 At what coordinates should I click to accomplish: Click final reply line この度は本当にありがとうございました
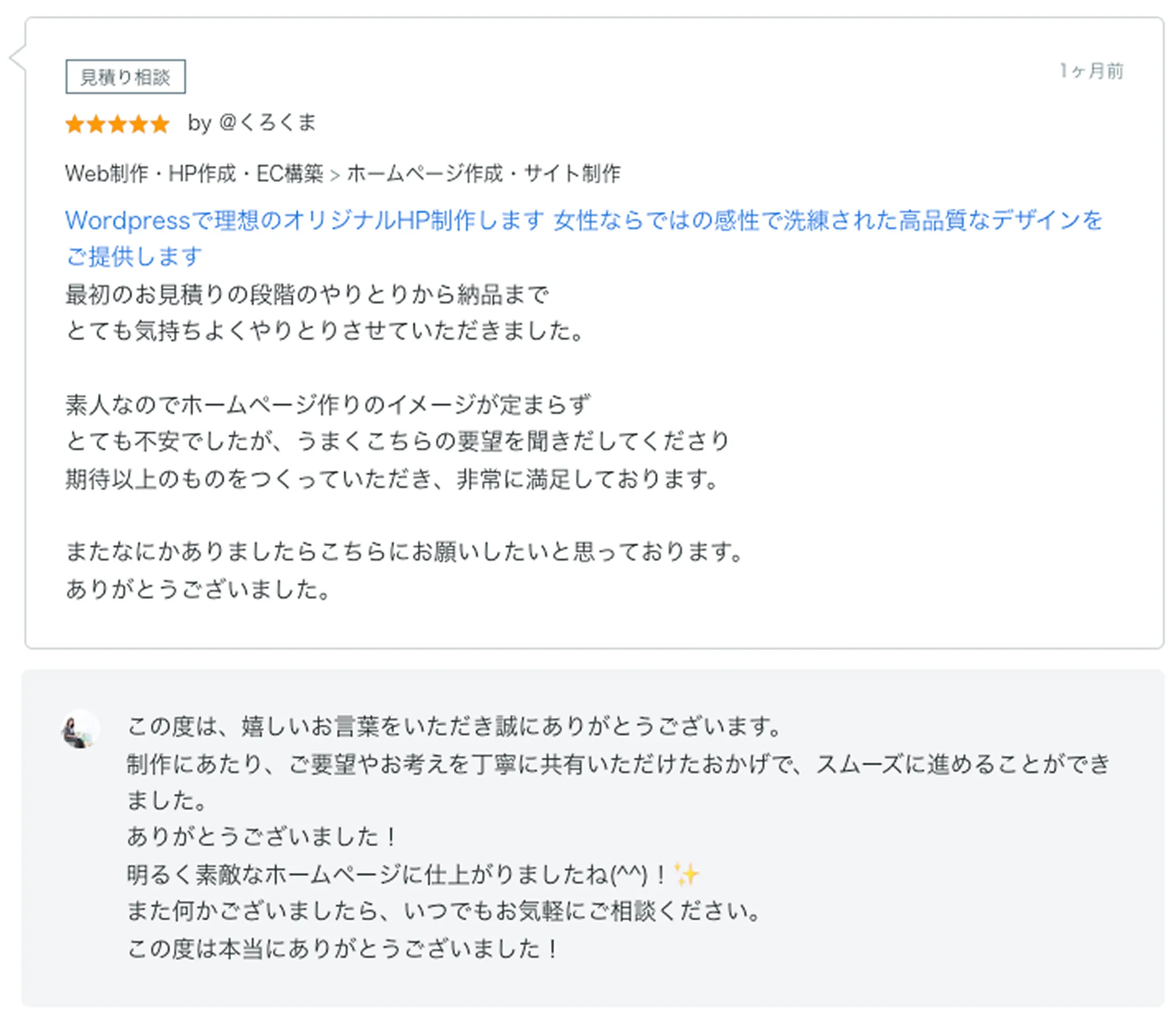(343, 948)
